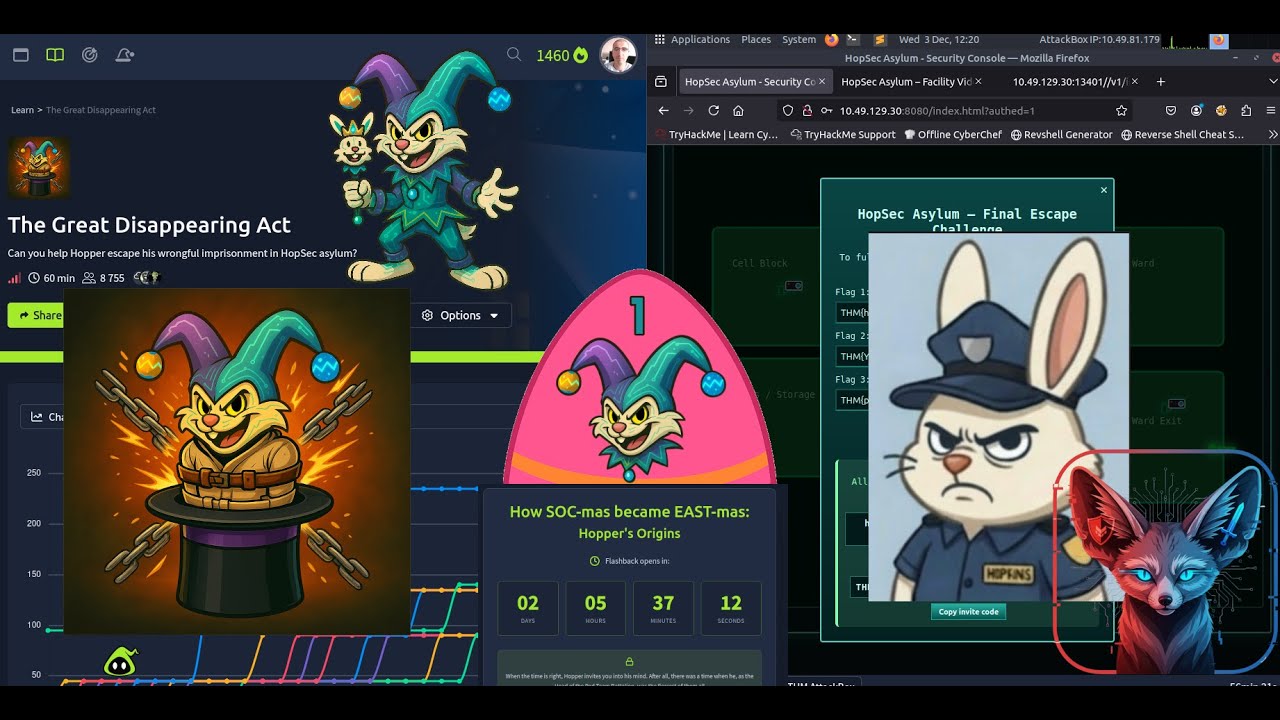Follow the Learn breadcrumb link
Image resolution: width=1280 pixels, height=720 pixels.
point(22,110)
